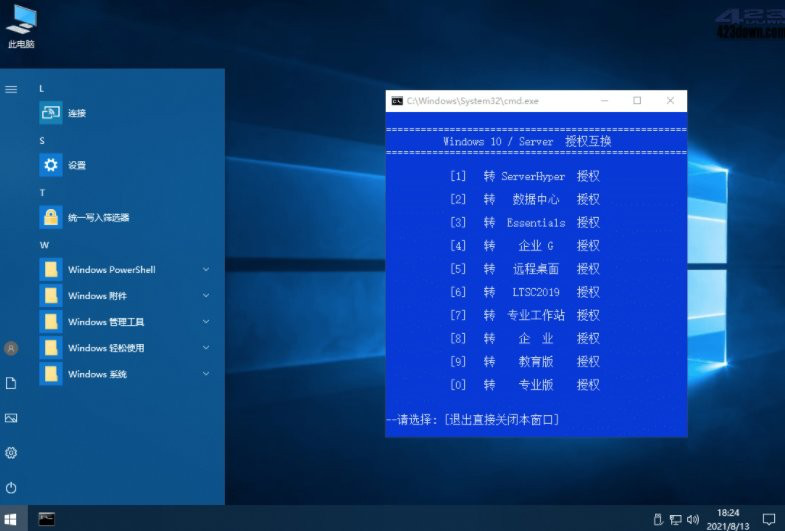
Task: Click the Windows 系统 folder icon
Action: [51, 373]
